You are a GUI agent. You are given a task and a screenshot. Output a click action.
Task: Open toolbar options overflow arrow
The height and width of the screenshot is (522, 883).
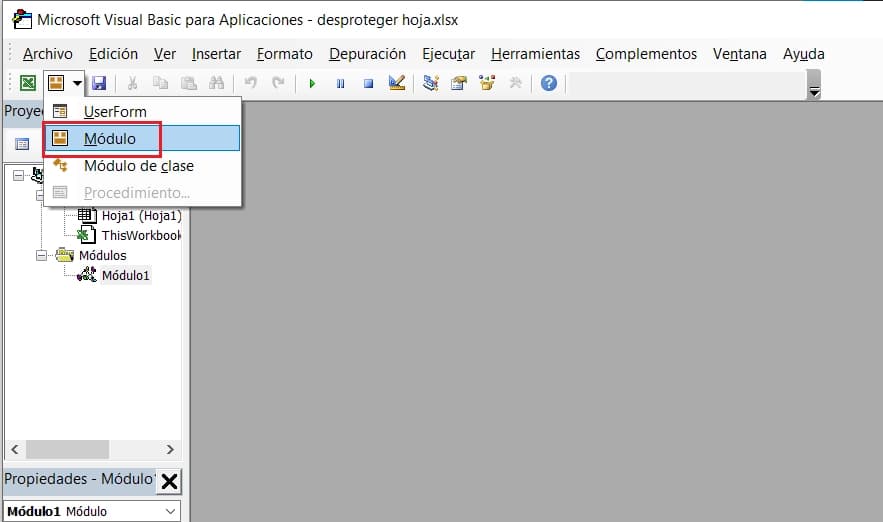[x=814, y=85]
